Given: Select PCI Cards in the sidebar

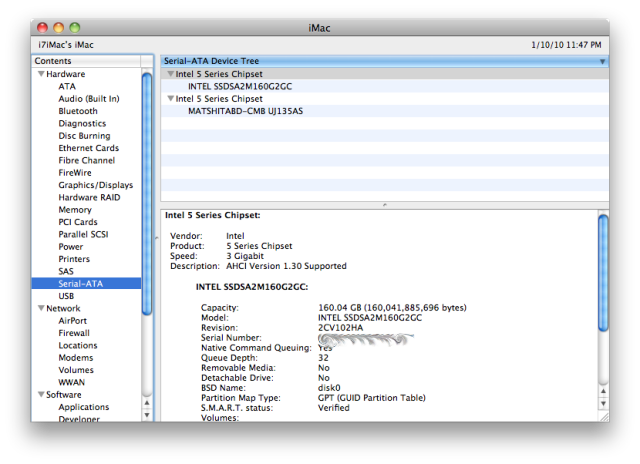Looking at the screenshot, I should [x=78, y=222].
